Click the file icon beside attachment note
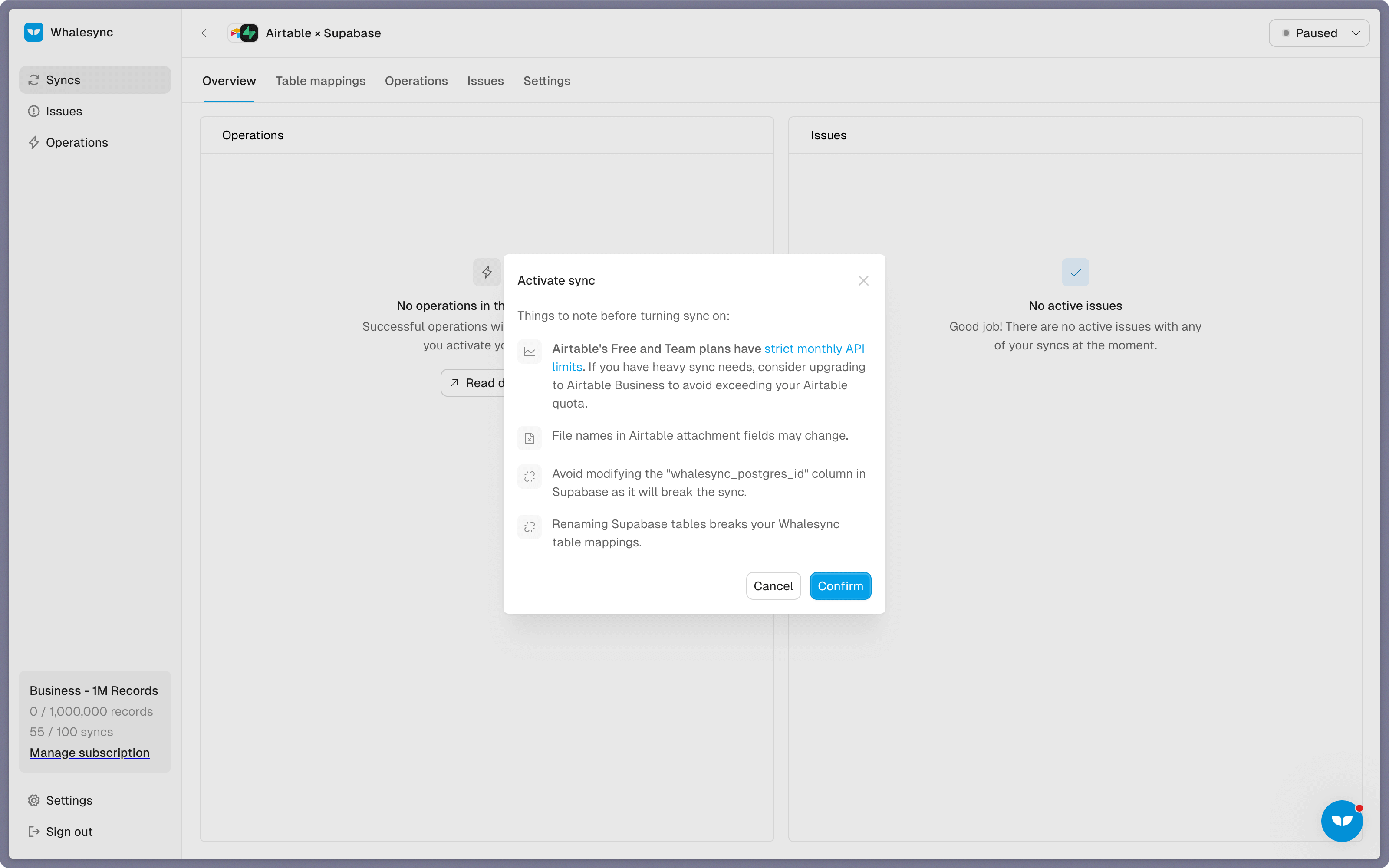 coord(529,439)
